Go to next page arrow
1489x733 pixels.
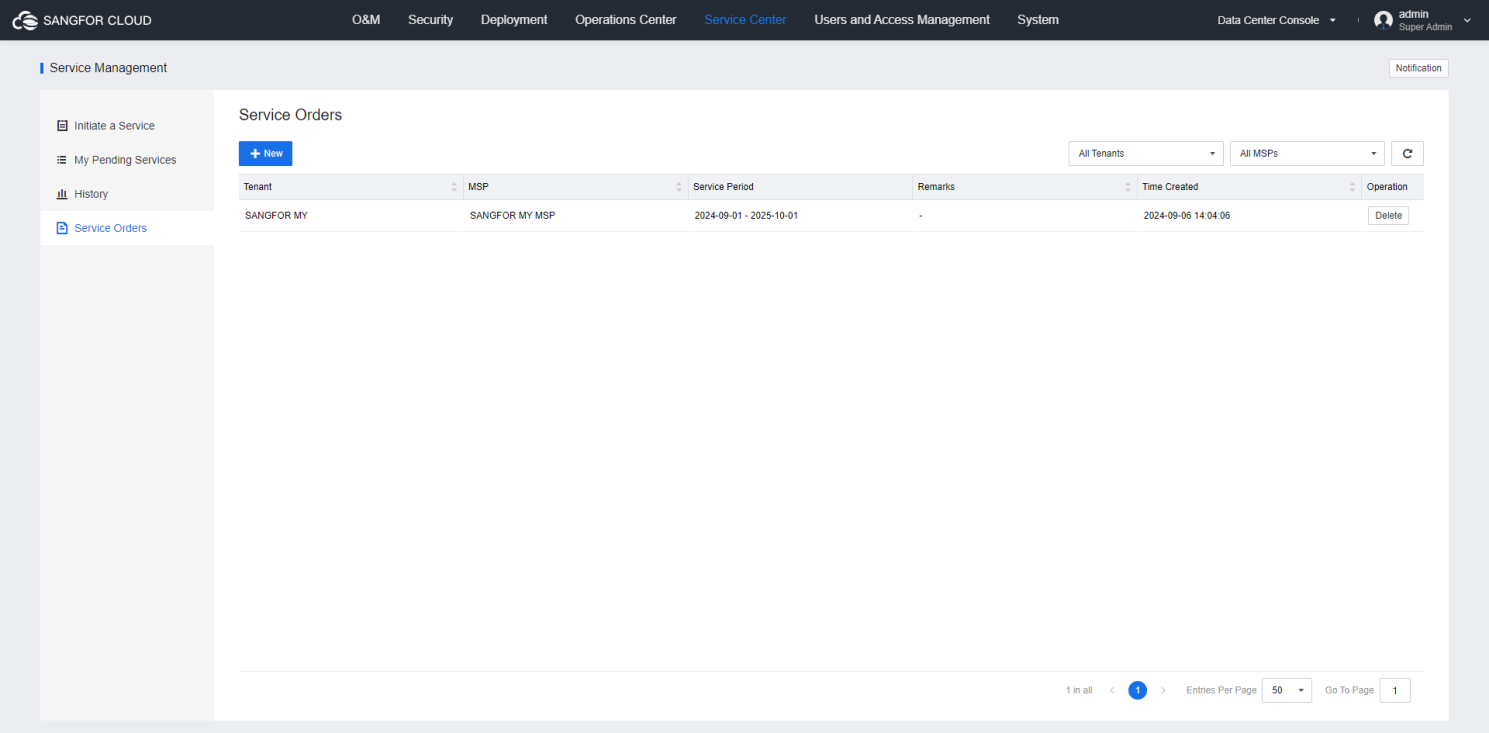(x=1163, y=691)
